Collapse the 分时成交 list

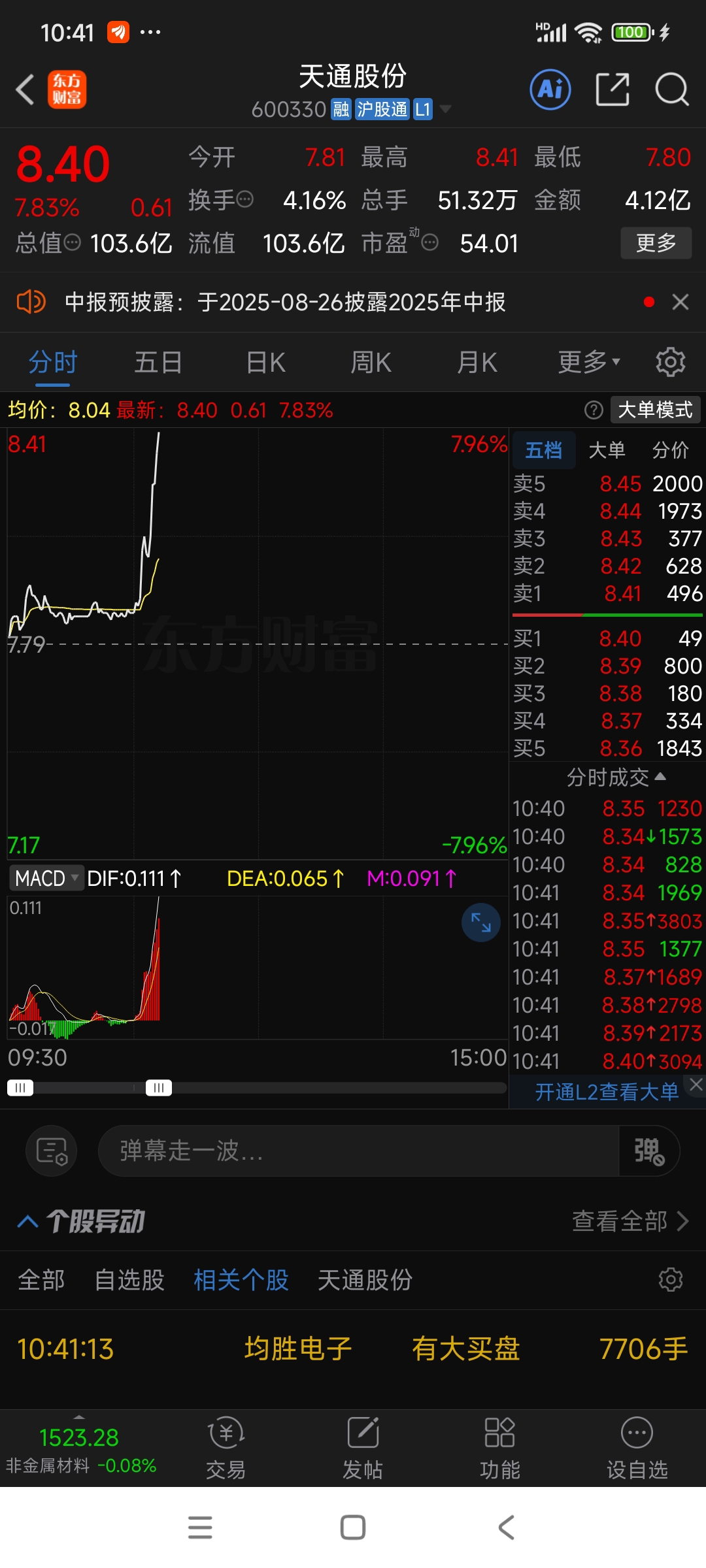[x=616, y=777]
